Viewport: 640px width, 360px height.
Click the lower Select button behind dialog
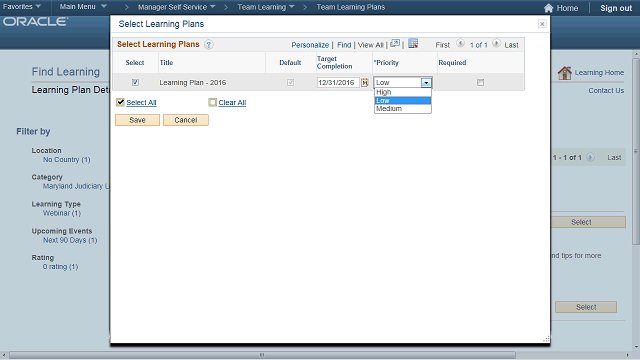(x=586, y=307)
